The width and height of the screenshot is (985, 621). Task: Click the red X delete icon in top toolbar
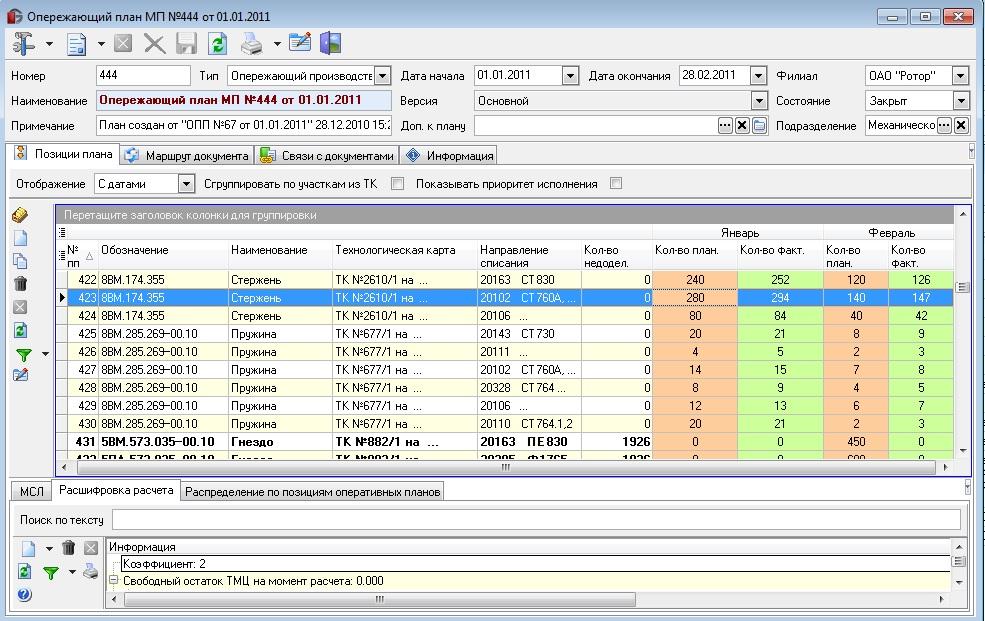coord(155,44)
